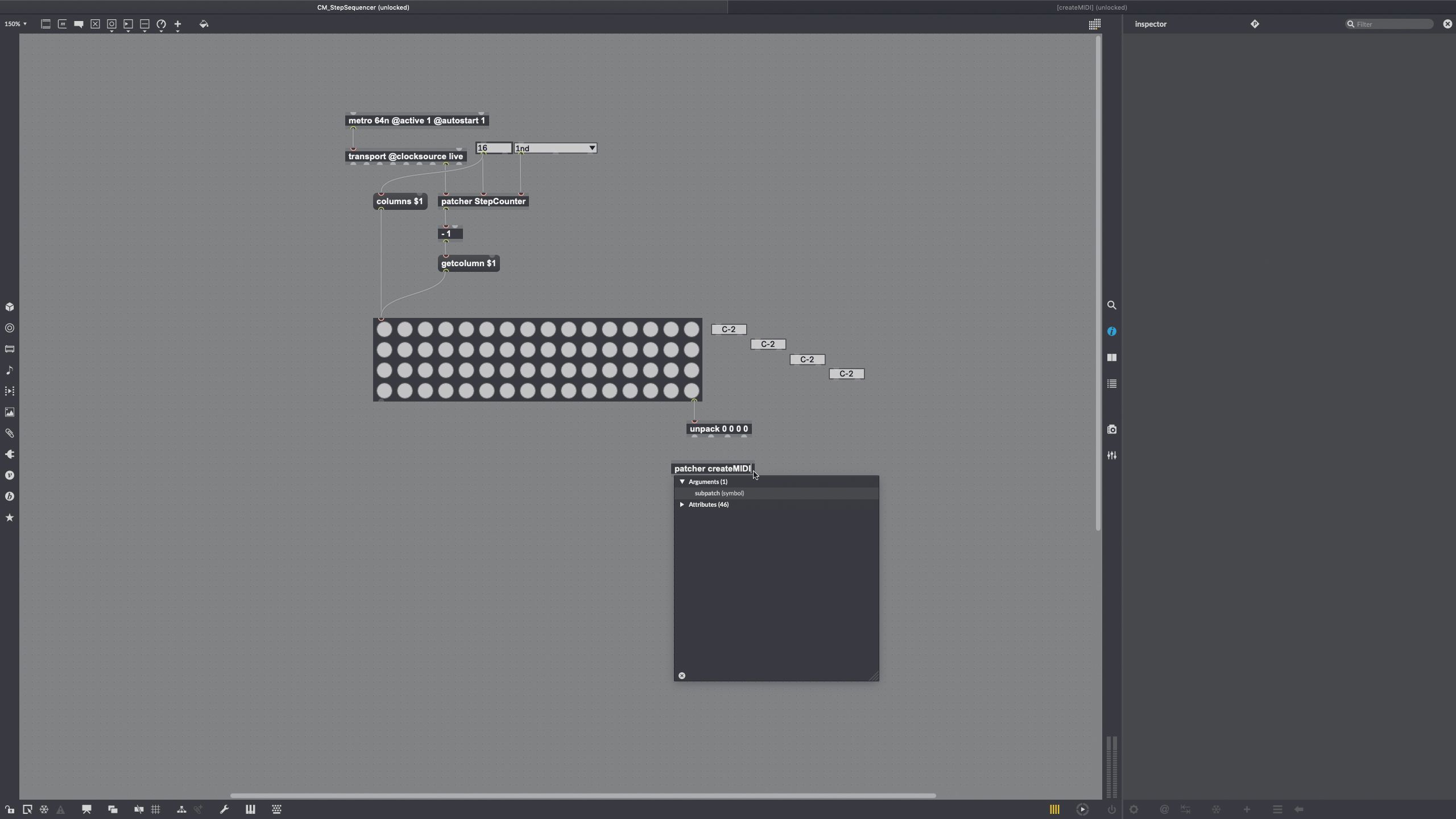The image size is (1456, 819).
Task: Click the horizontal scrollbar of patcher
Action: pos(583,795)
